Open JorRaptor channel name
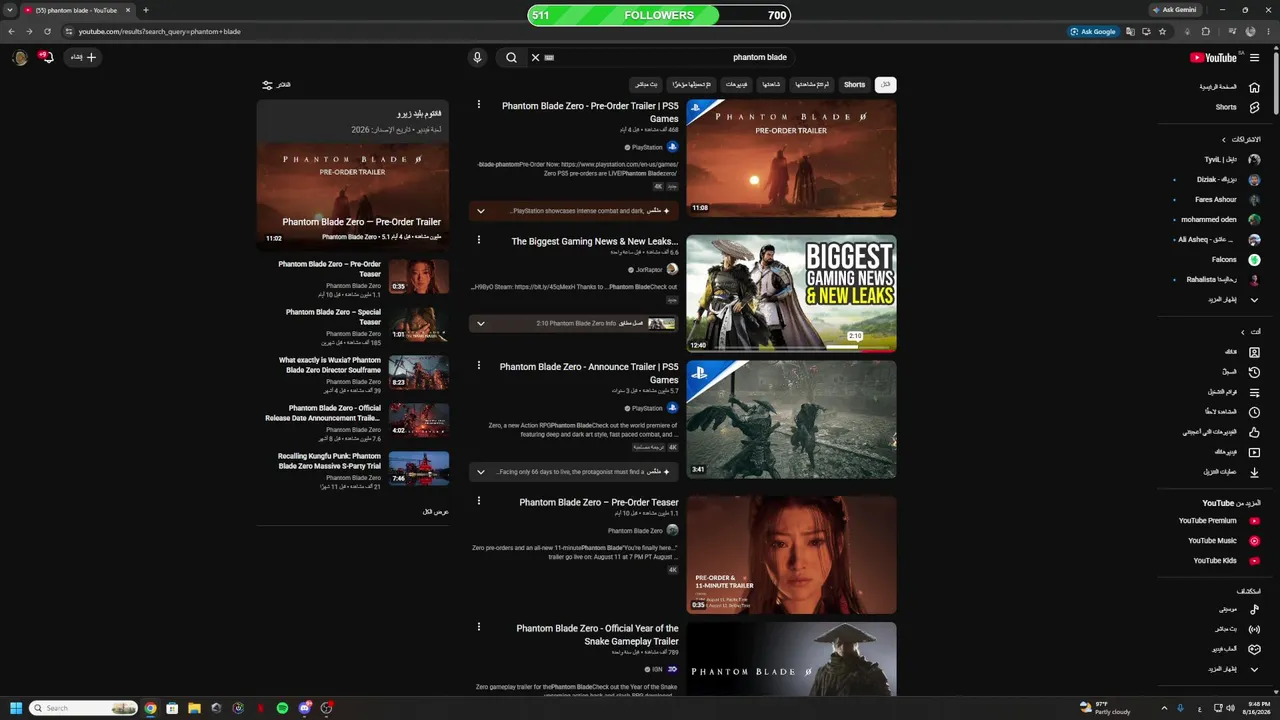The width and height of the screenshot is (1280, 720). tap(649, 270)
